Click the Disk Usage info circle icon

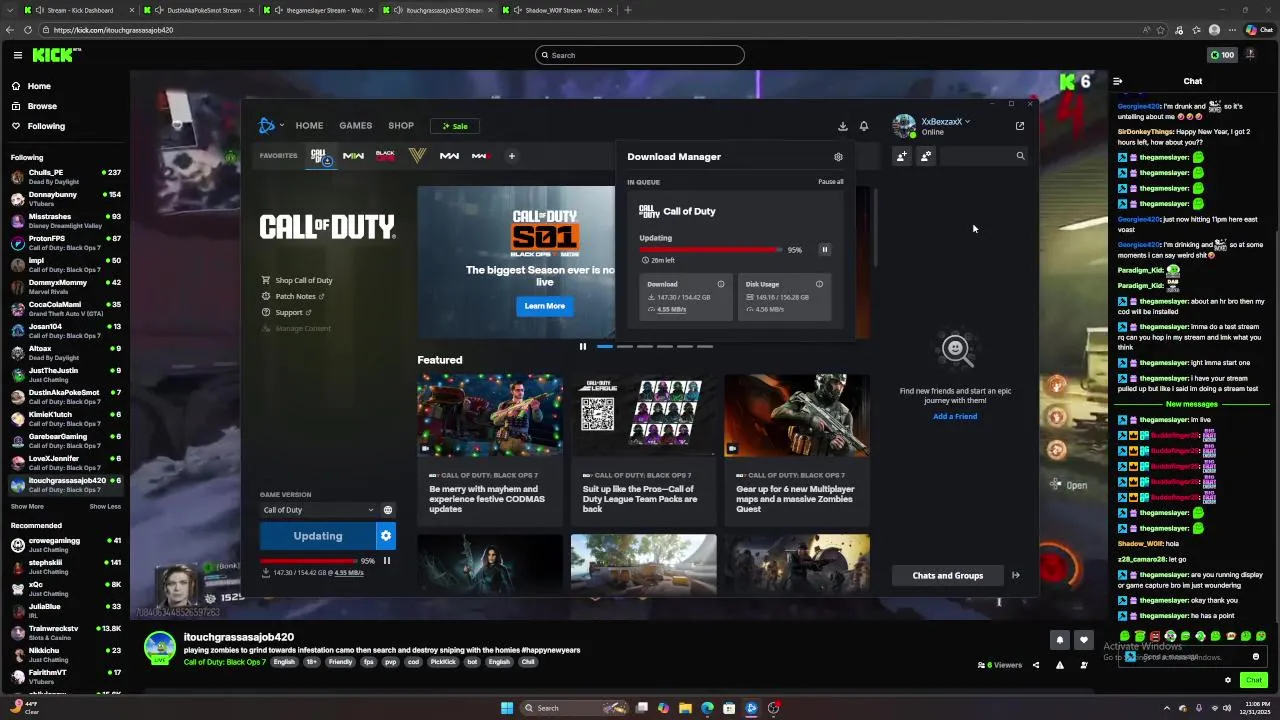click(x=819, y=284)
